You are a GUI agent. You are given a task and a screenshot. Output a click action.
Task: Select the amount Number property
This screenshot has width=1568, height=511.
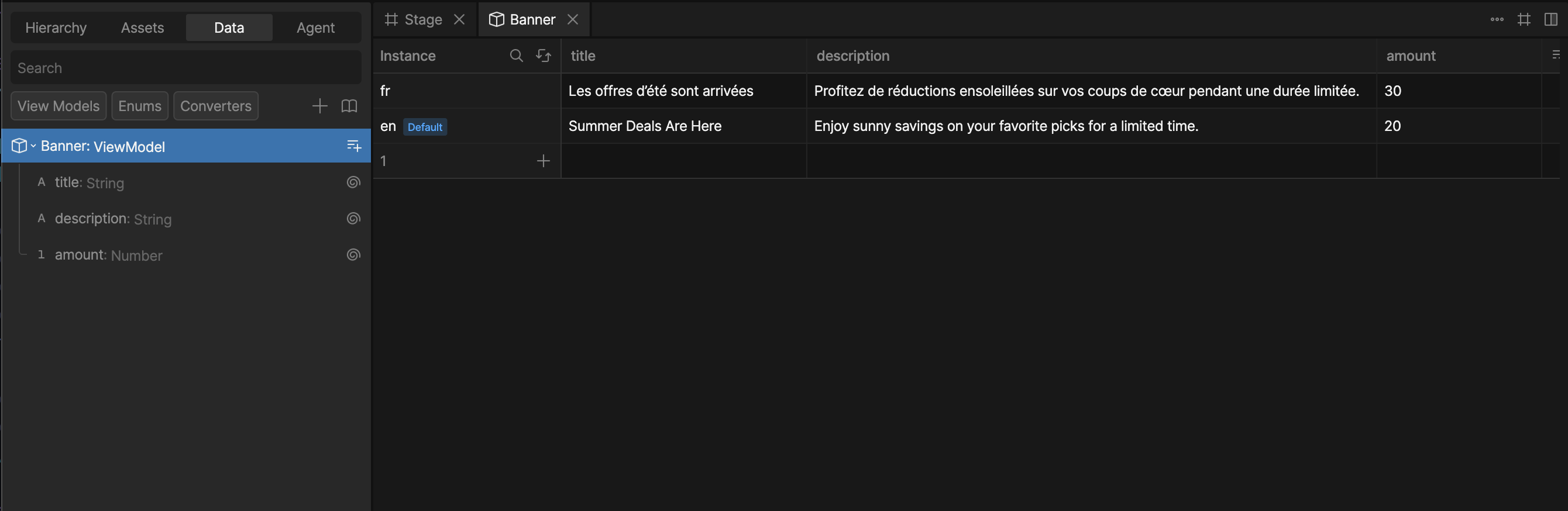coord(185,255)
